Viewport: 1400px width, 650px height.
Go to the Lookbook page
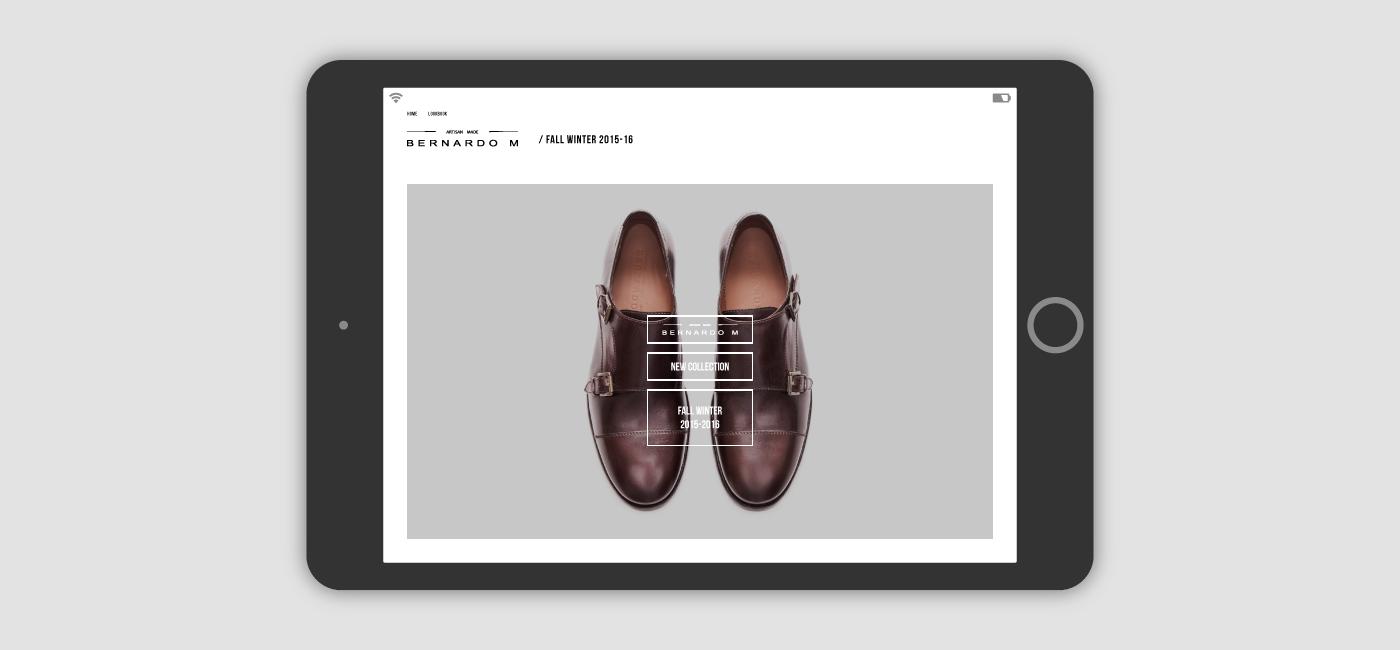pyautogui.click(x=437, y=114)
